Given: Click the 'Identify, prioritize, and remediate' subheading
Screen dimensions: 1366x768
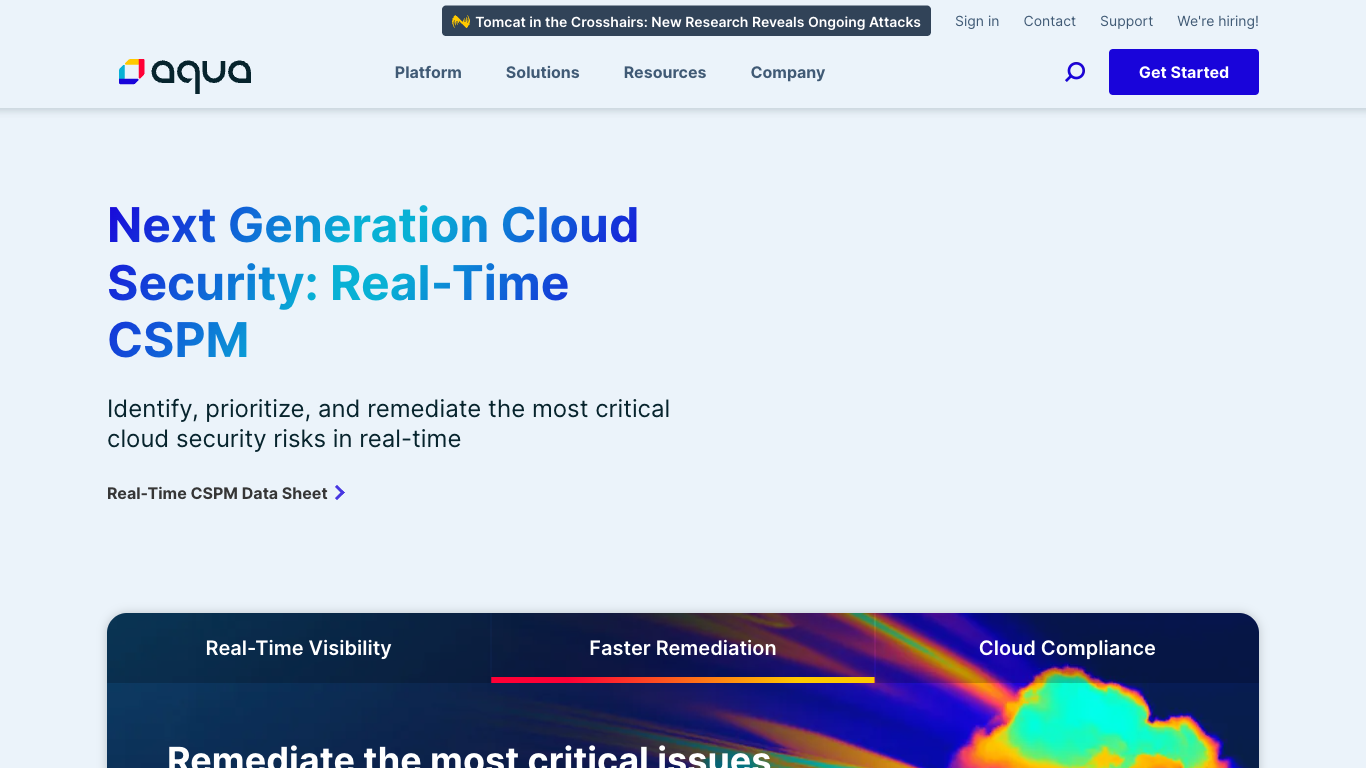Looking at the screenshot, I should (388, 424).
